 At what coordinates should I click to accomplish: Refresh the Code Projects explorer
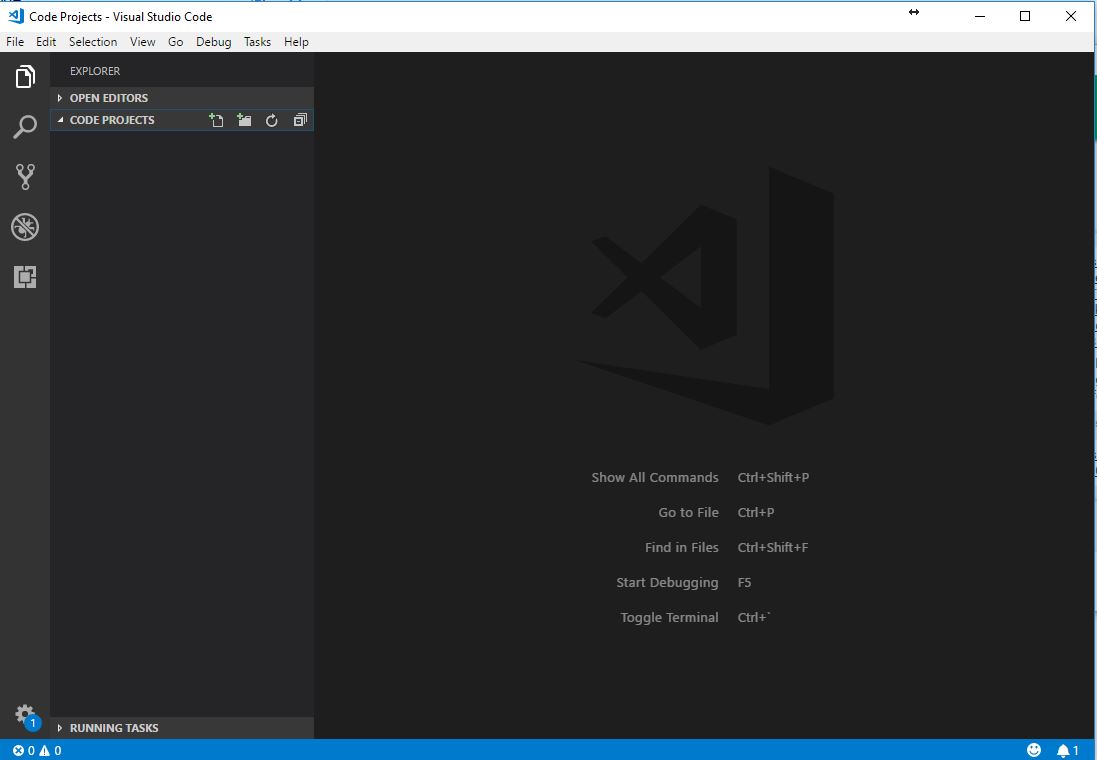tap(271, 120)
